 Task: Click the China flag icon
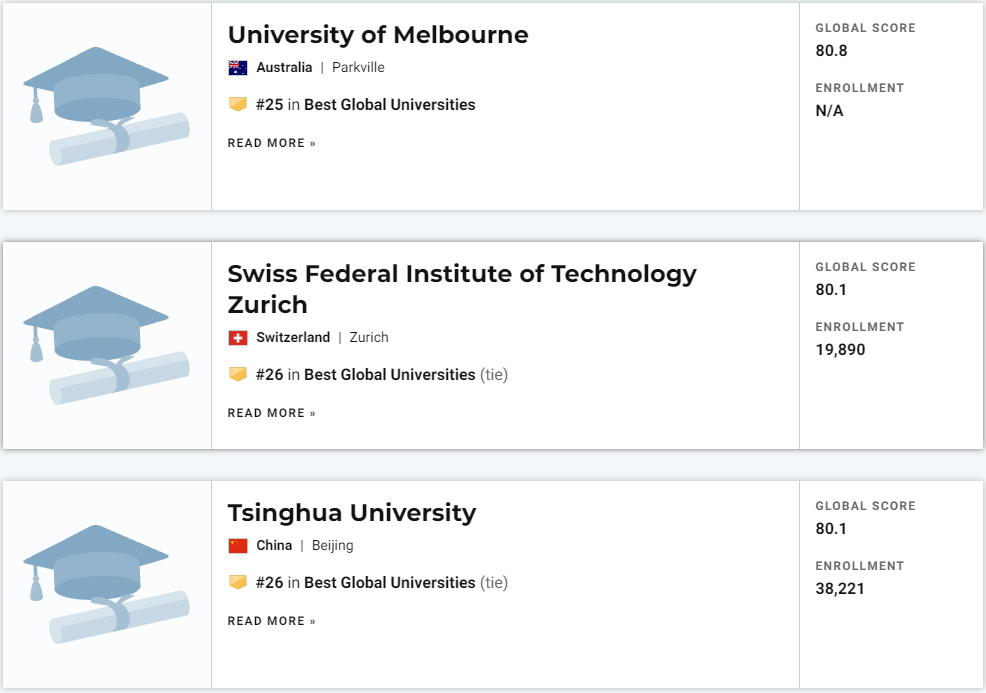point(237,546)
